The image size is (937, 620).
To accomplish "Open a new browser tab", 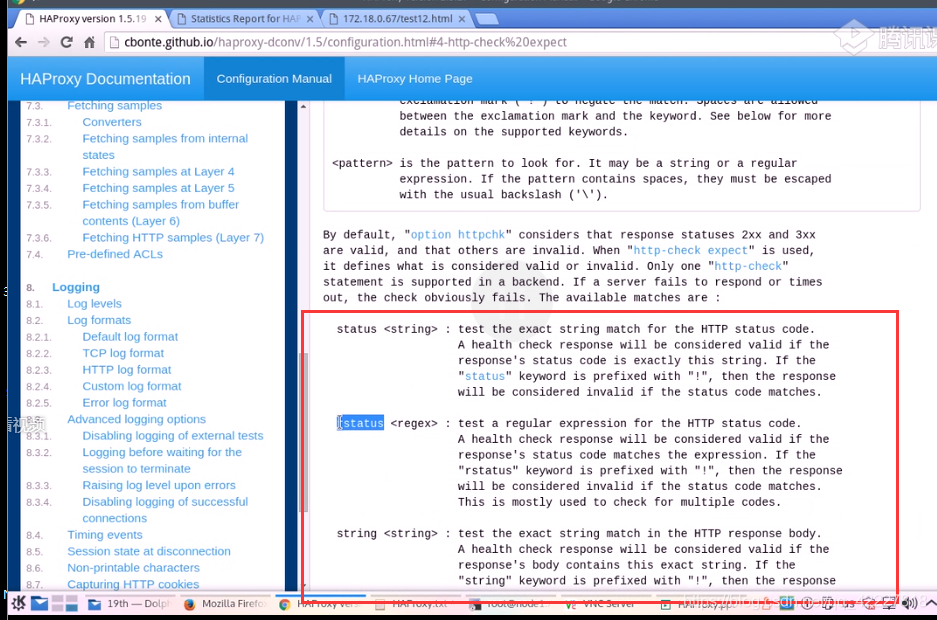I will click(486, 19).
